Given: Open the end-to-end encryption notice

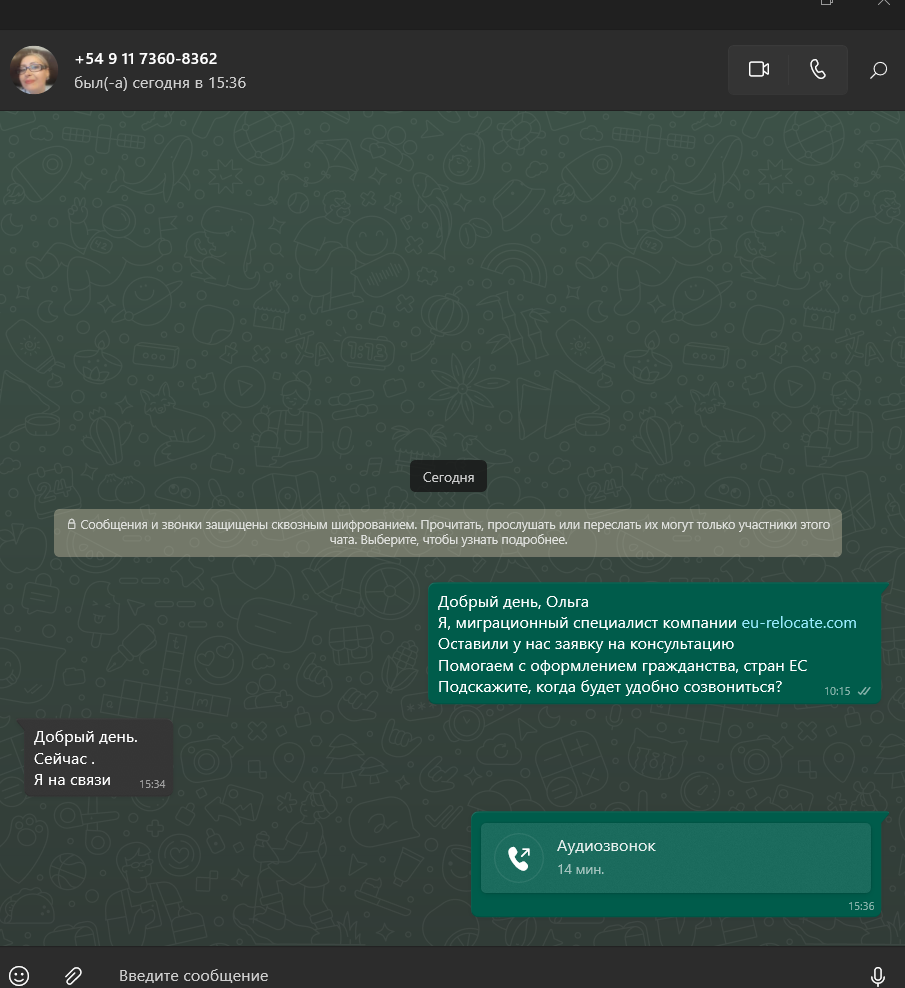Looking at the screenshot, I should tap(447, 532).
